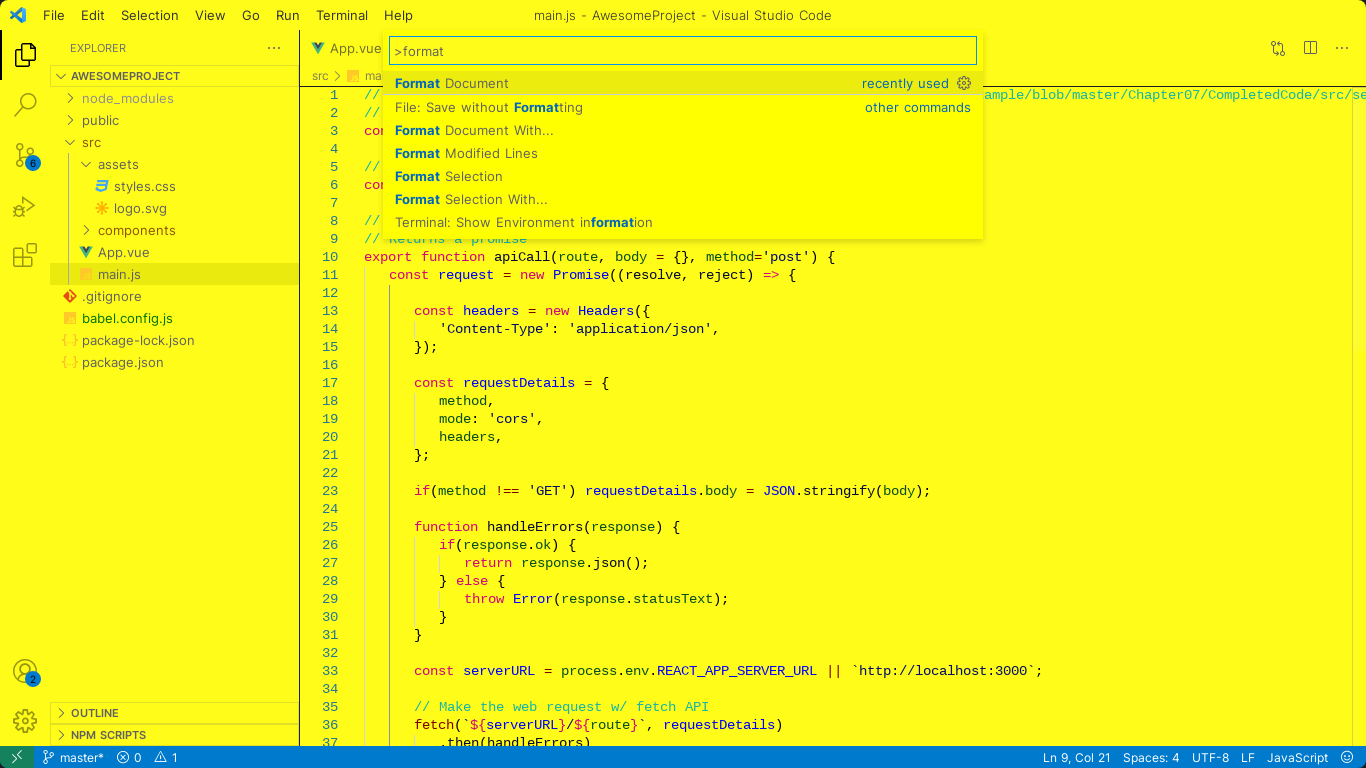1366x768 pixels.
Task: Open .gitignore file in explorer
Action: tap(111, 296)
